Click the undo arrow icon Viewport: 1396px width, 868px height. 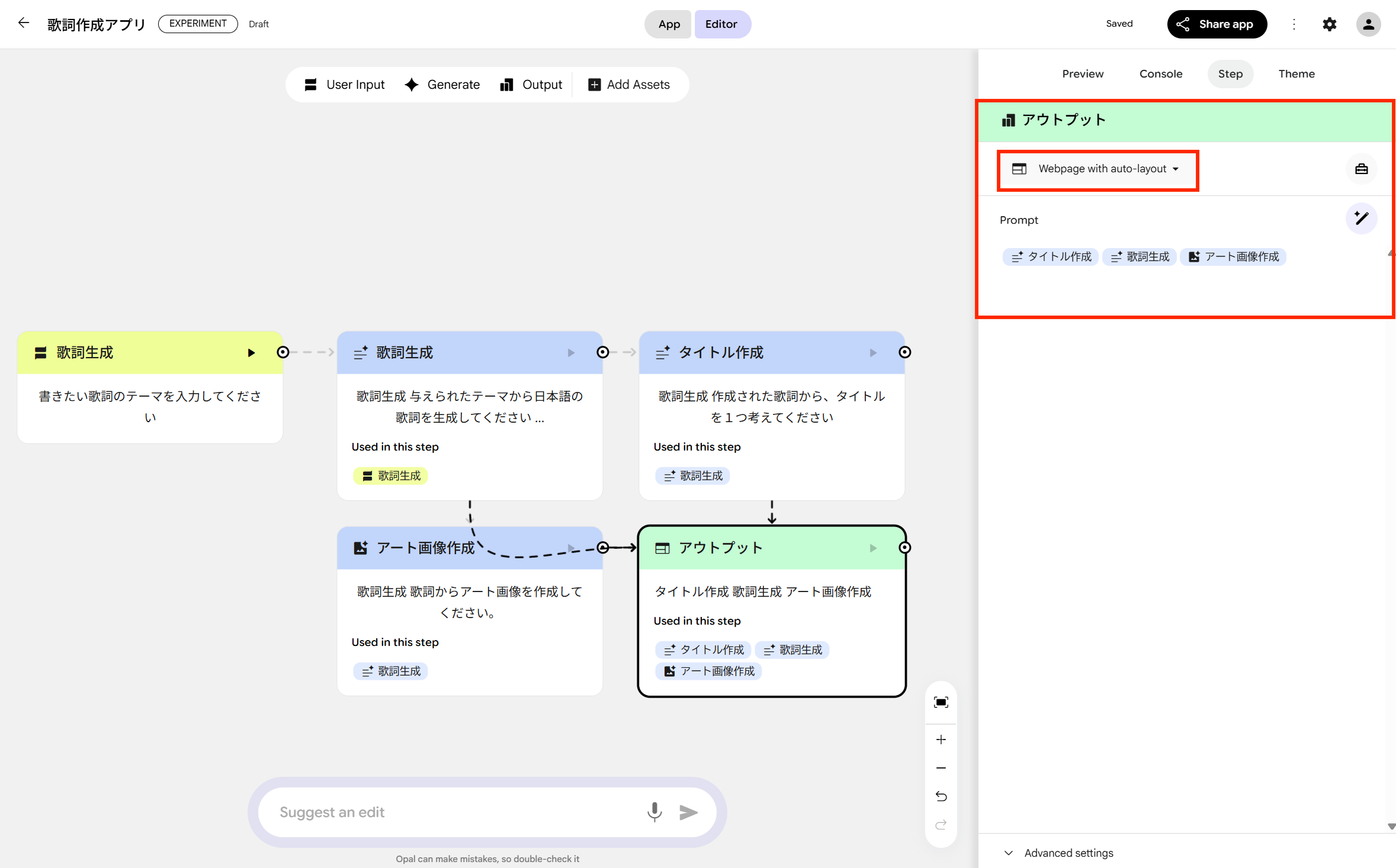[941, 796]
